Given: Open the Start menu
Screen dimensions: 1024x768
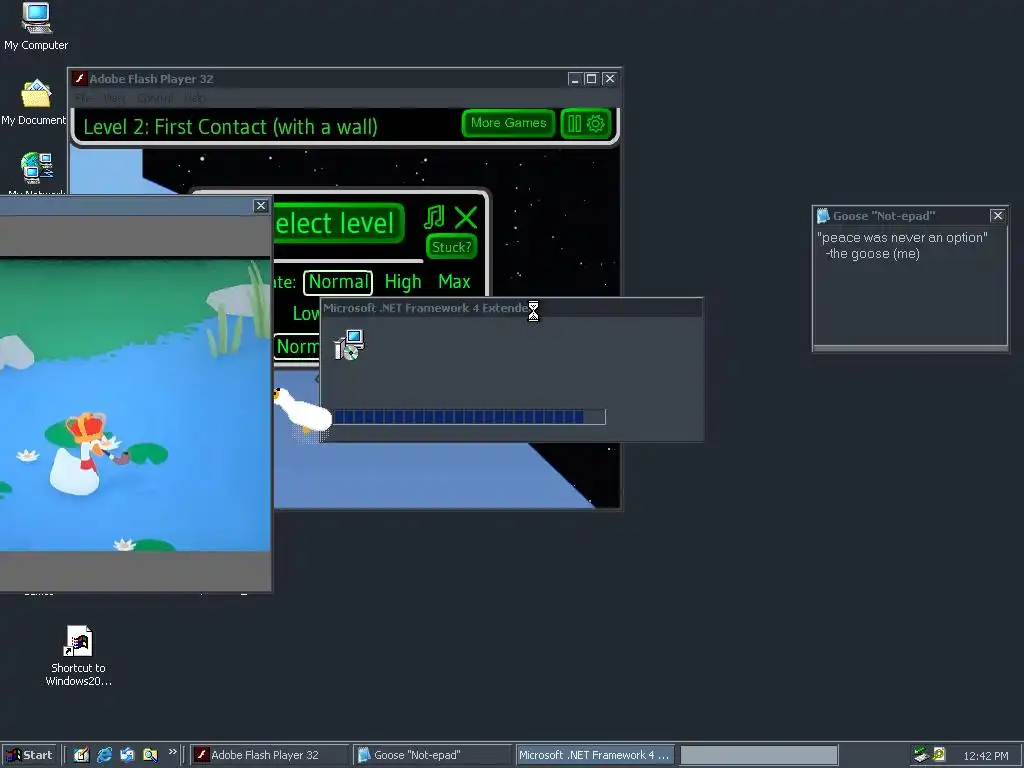Looking at the screenshot, I should point(30,755).
